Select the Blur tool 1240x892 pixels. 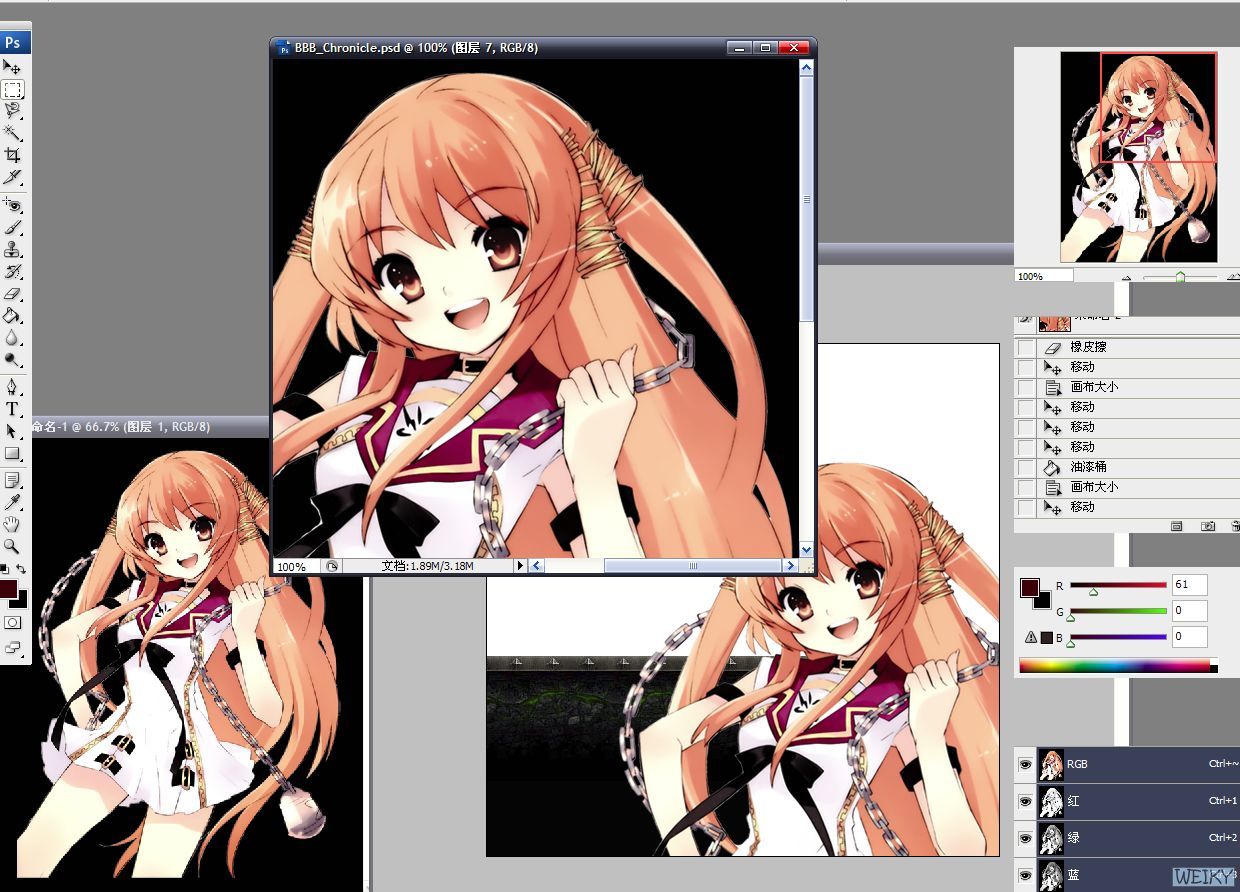[13, 338]
